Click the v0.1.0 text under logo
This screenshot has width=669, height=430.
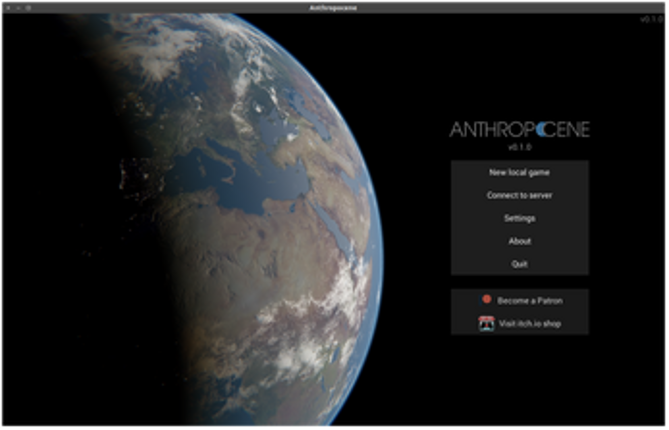tap(520, 147)
